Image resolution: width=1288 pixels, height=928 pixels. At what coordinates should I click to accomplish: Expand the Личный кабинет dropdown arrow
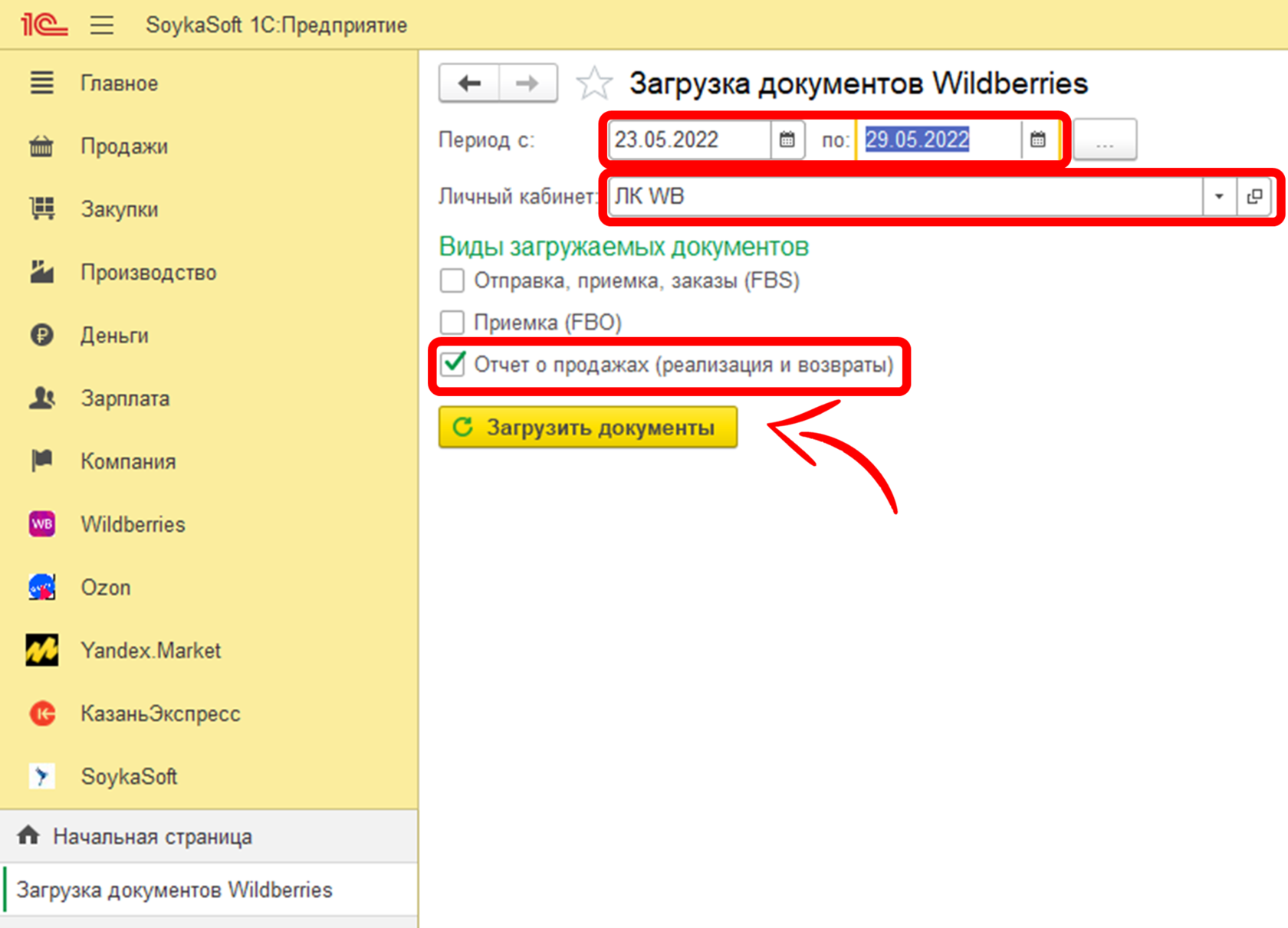click(1219, 197)
